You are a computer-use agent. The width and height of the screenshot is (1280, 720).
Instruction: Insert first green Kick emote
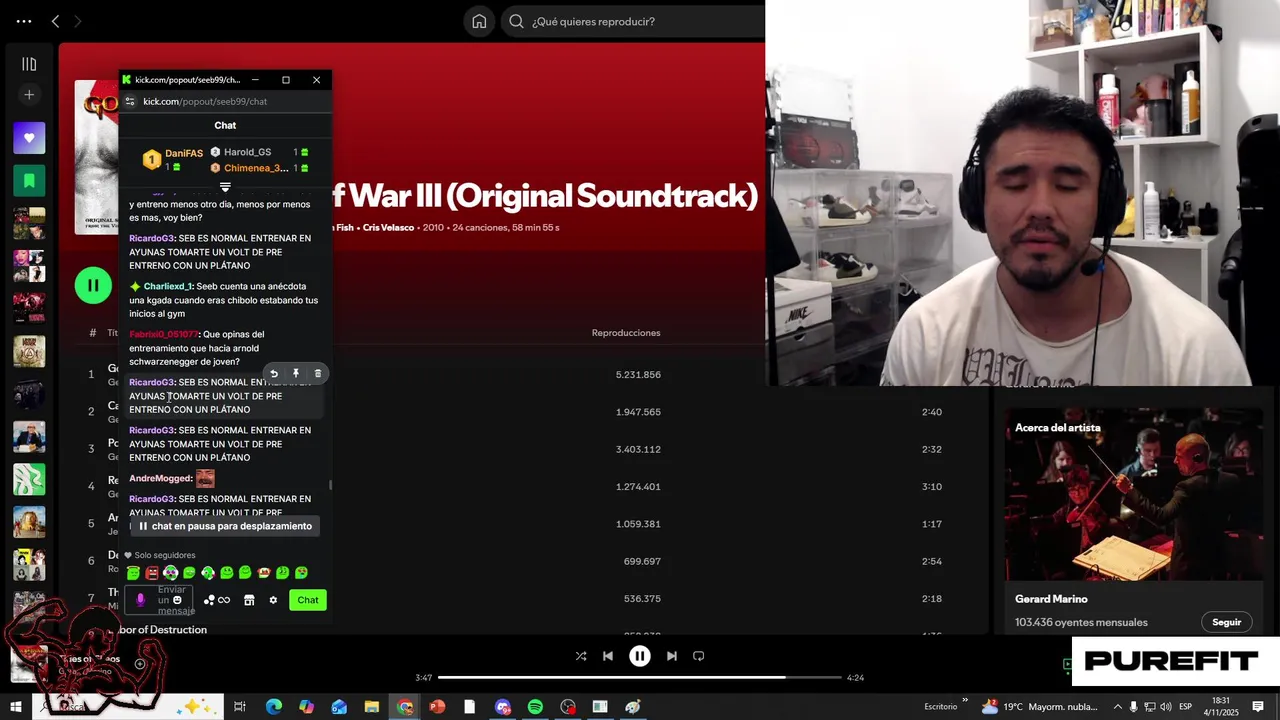(x=133, y=573)
